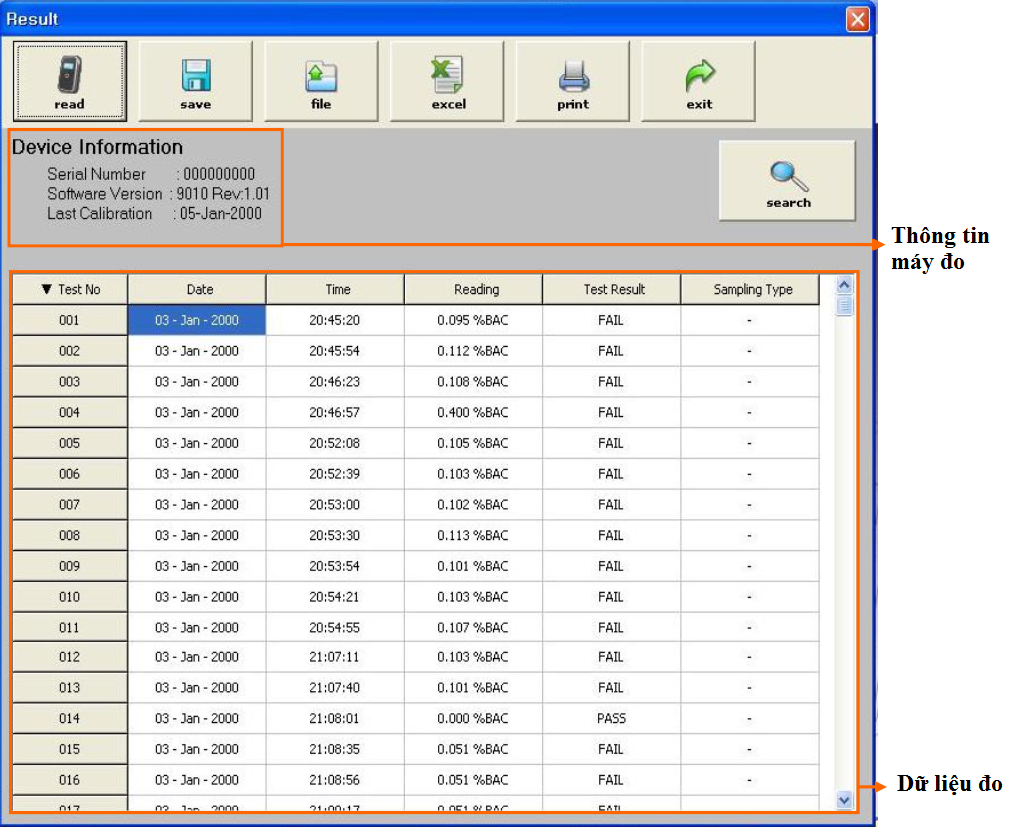
Task: Open search with the magnifying glass button
Action: pyautogui.click(x=788, y=181)
